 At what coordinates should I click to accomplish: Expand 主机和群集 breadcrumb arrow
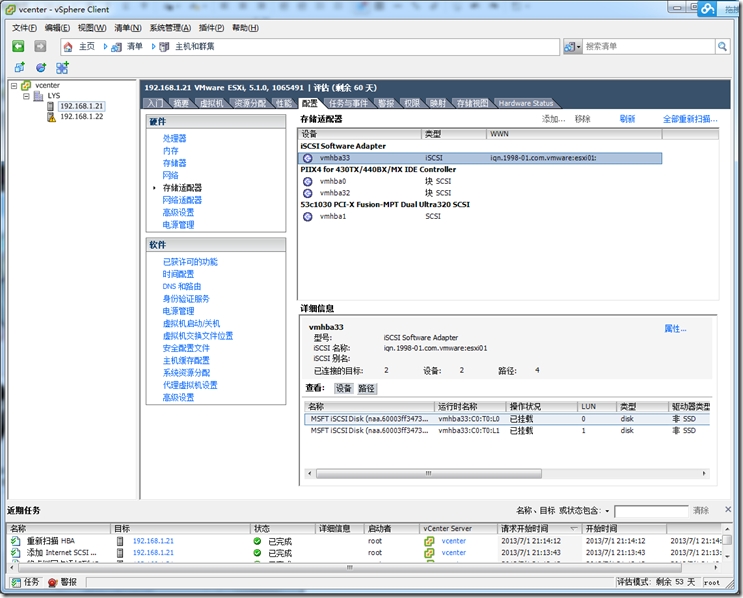154,46
